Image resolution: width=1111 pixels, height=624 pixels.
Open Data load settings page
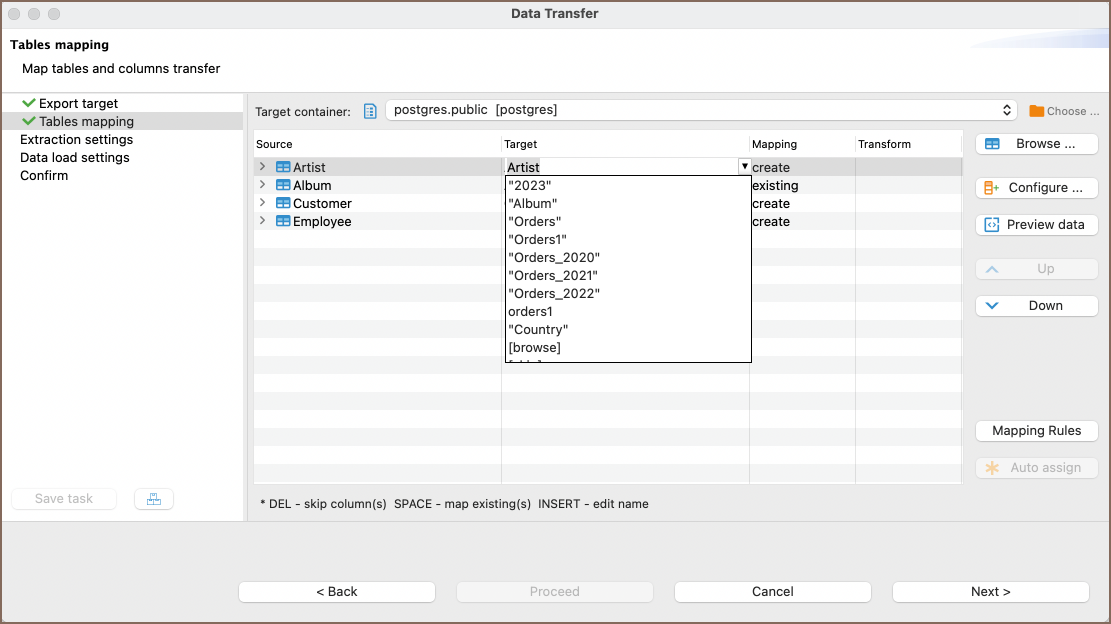[74, 158]
